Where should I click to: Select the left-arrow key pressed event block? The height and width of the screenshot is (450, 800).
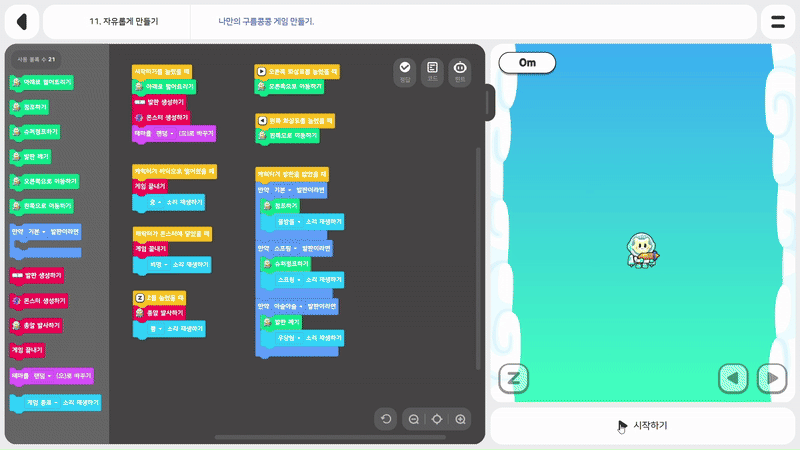click(295, 121)
